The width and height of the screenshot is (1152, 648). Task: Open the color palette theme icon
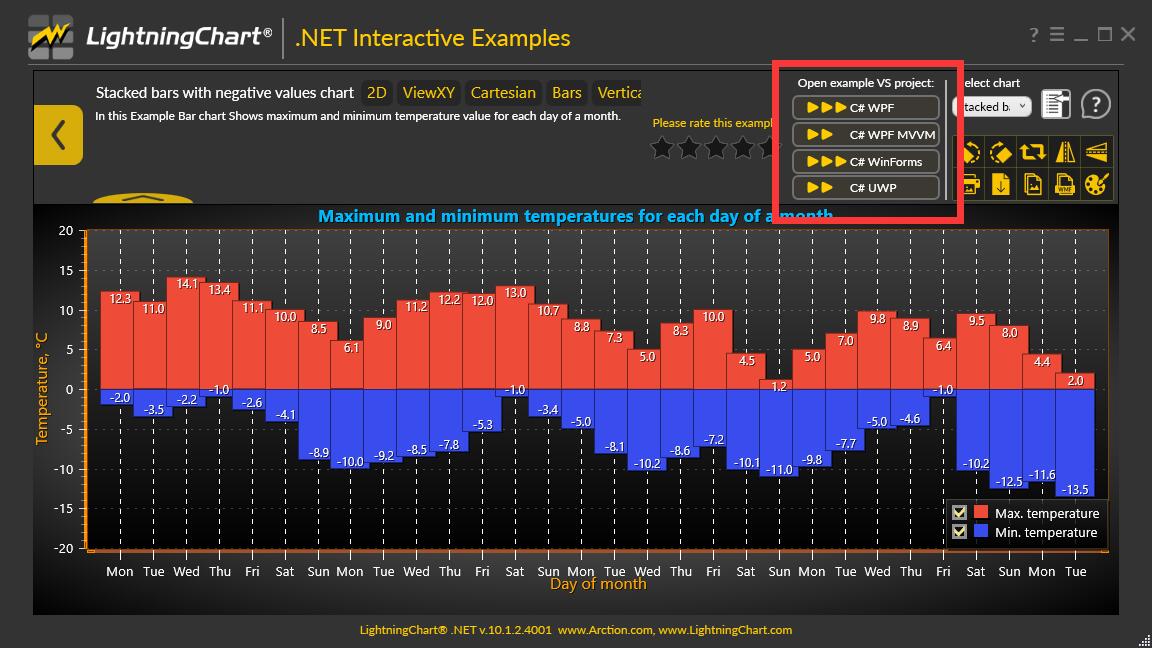1096,184
